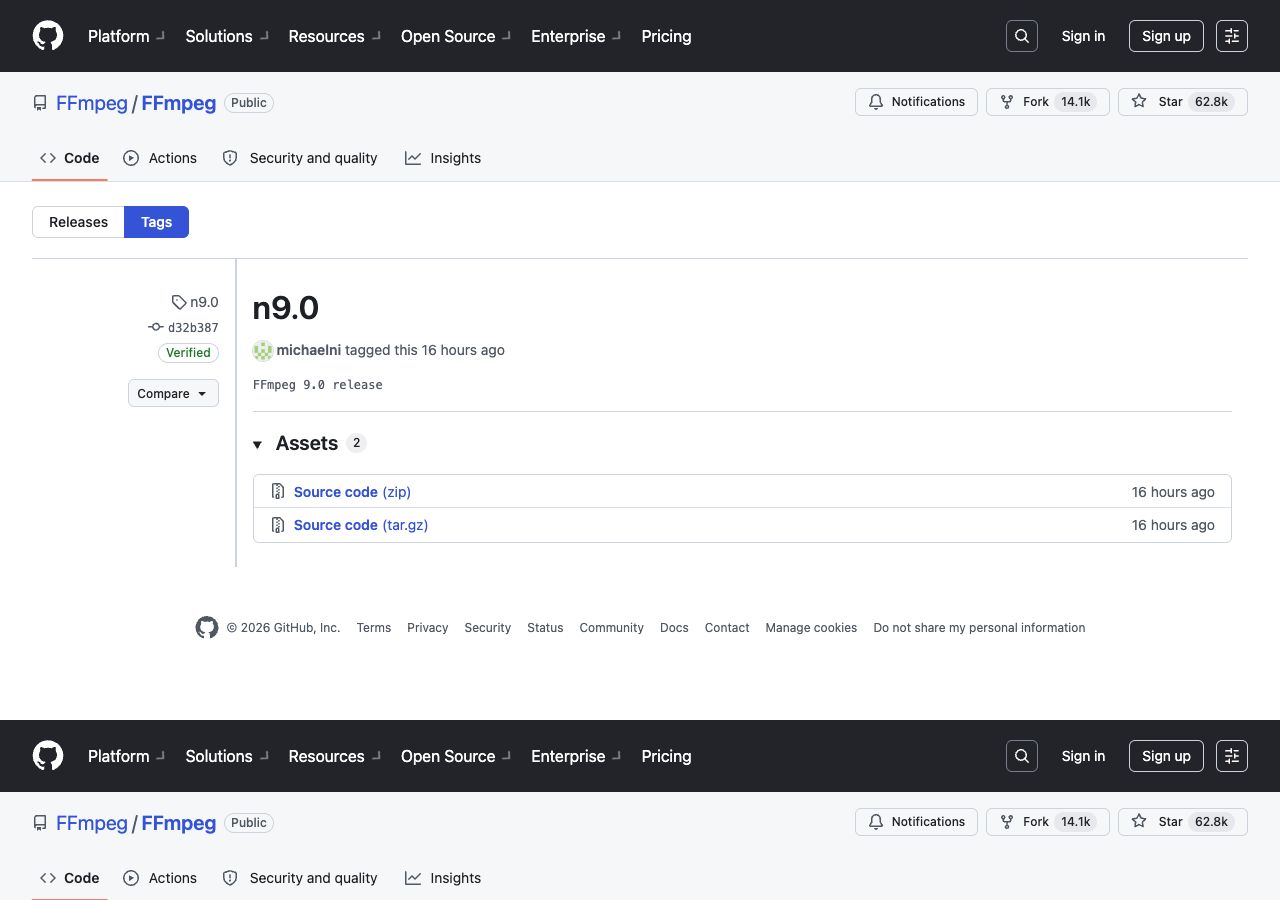The width and height of the screenshot is (1280, 900).
Task: Click the Contact footer link
Action: point(727,628)
